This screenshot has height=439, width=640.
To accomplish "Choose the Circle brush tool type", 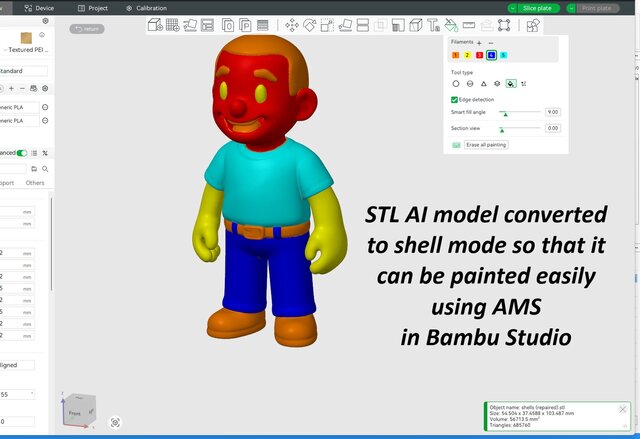I will (x=456, y=84).
